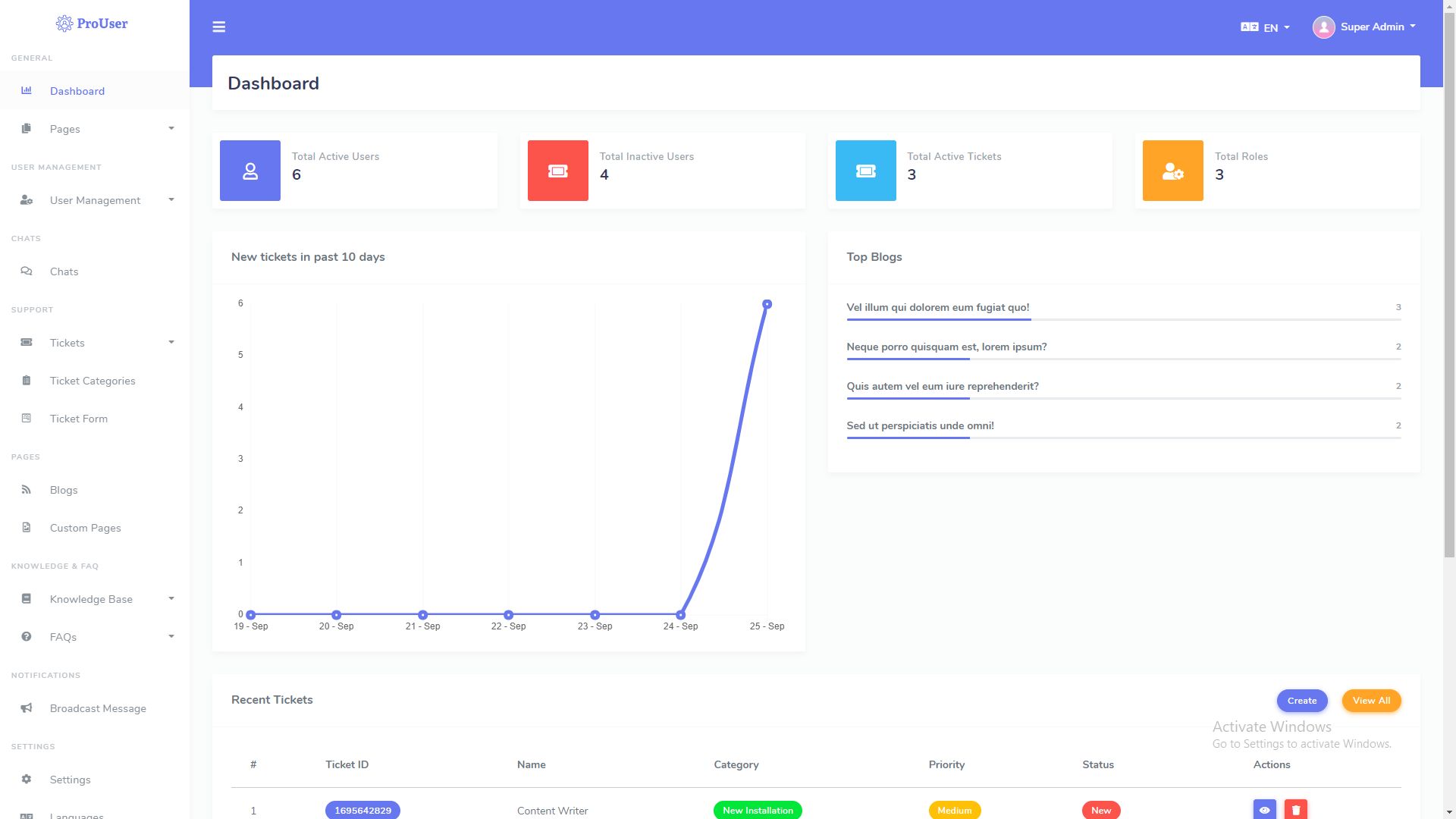
Task: Open the Super Admin account dropdown
Action: [x=1364, y=27]
